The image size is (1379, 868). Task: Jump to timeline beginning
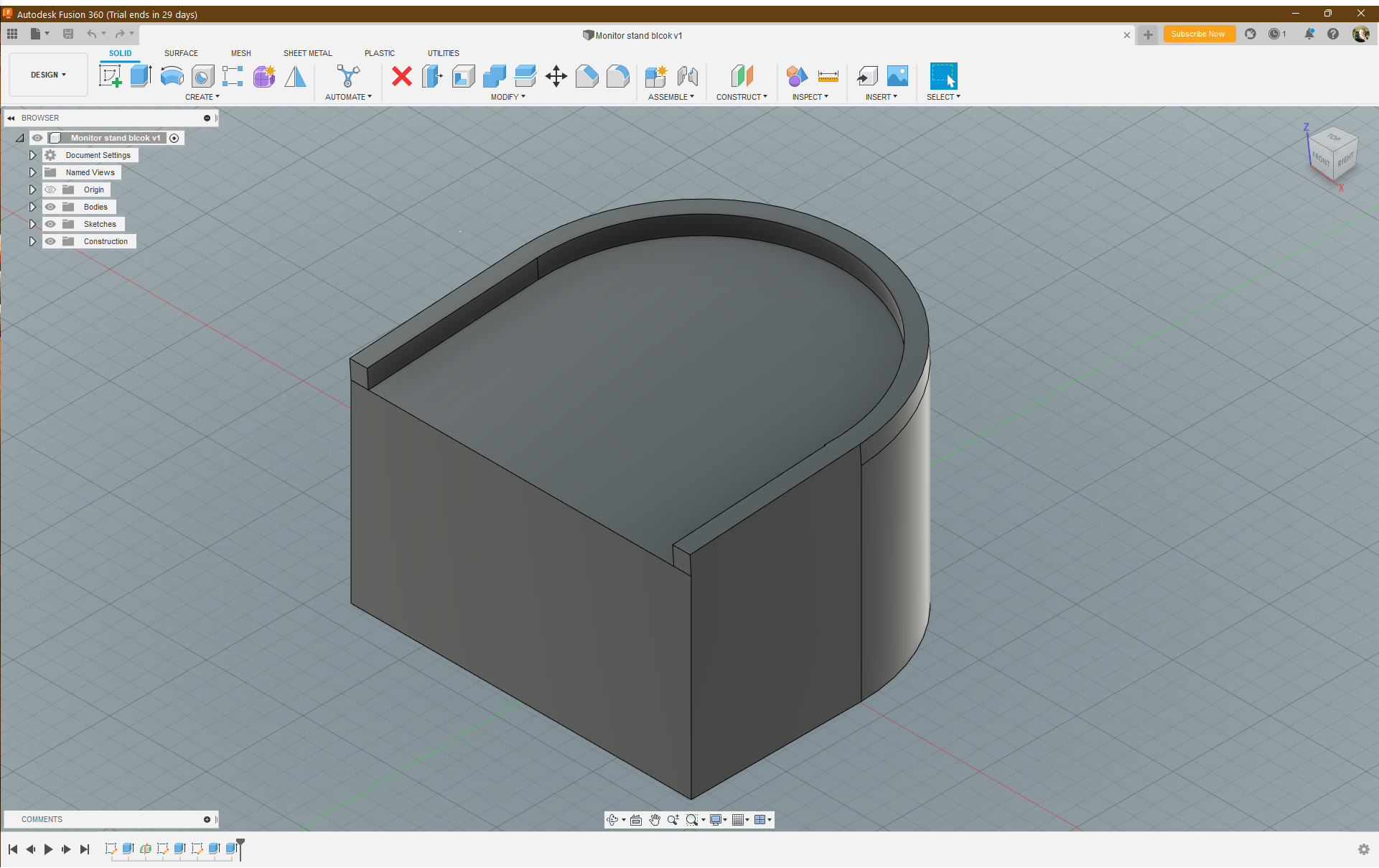pyautogui.click(x=13, y=849)
